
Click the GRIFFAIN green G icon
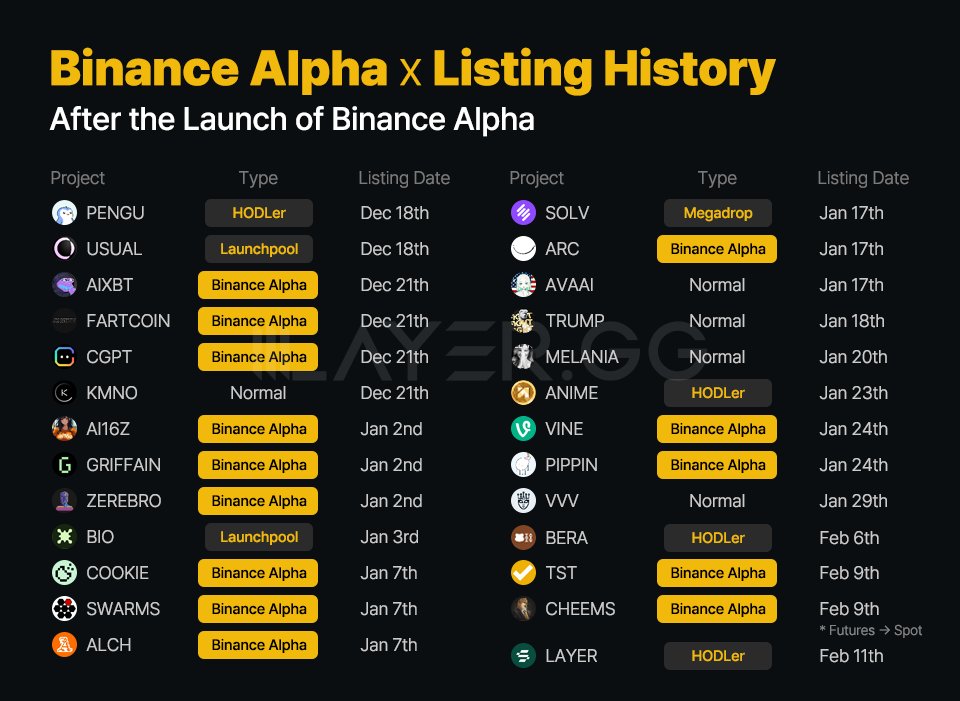64,465
